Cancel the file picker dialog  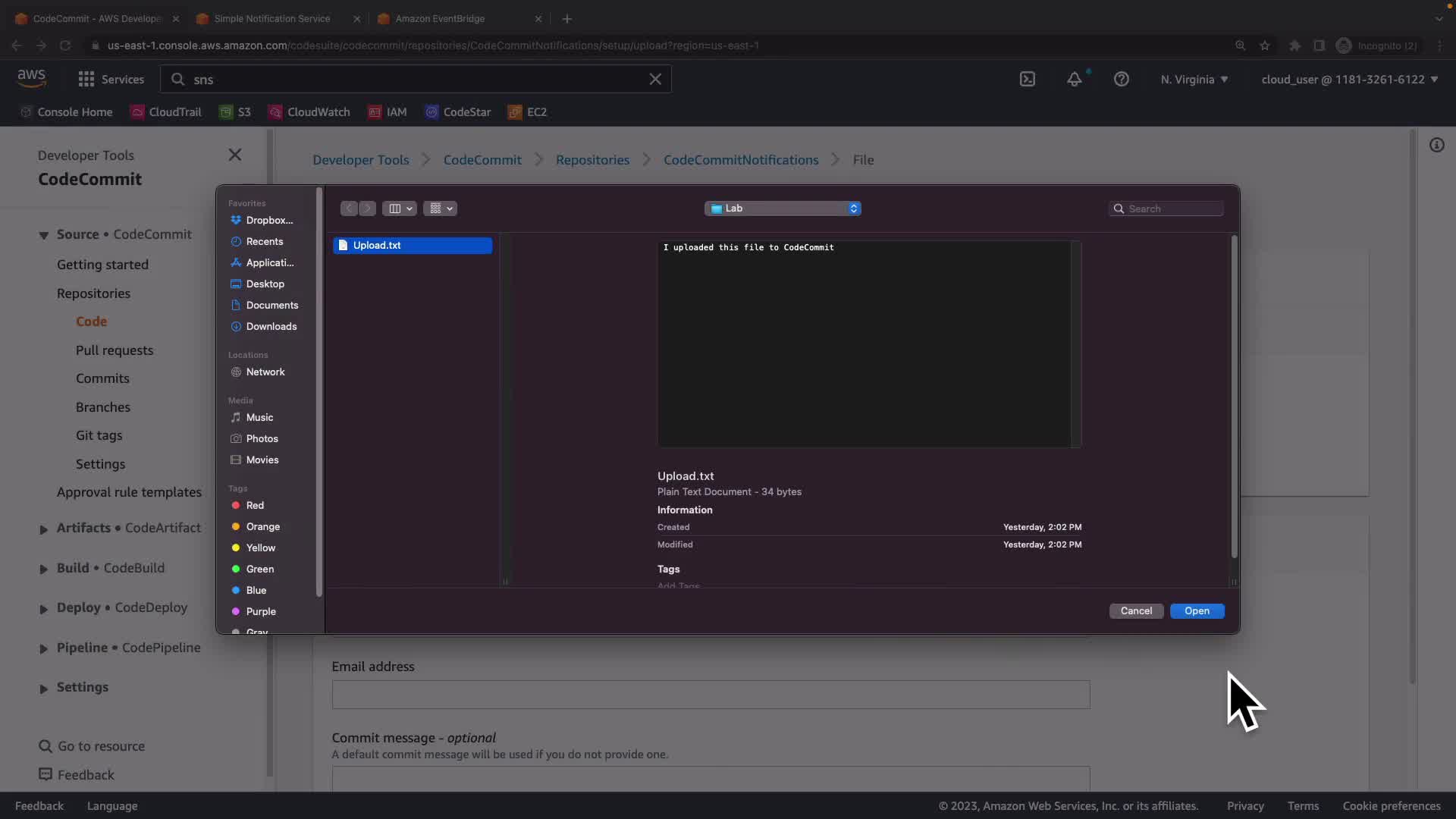pyautogui.click(x=1136, y=610)
